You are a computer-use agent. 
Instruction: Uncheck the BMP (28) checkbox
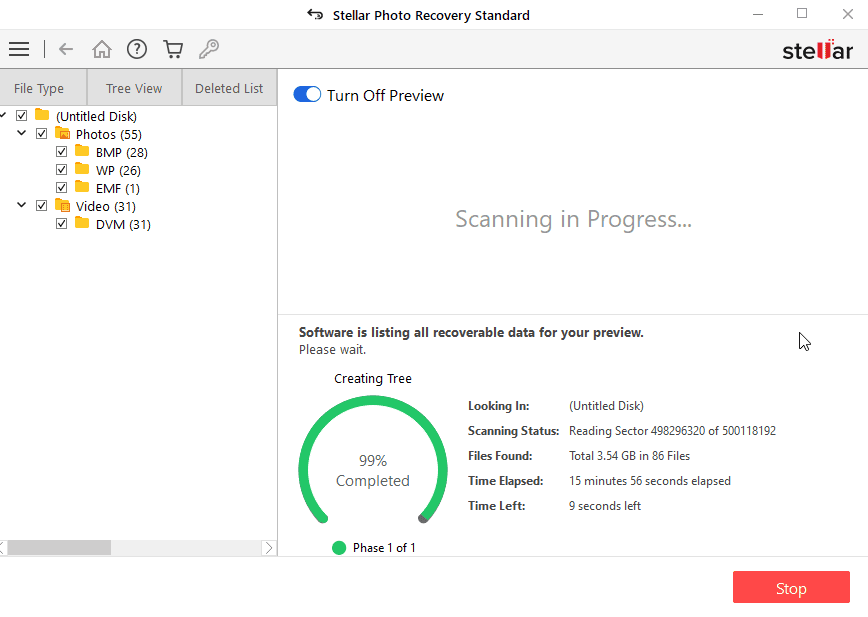[61, 152]
